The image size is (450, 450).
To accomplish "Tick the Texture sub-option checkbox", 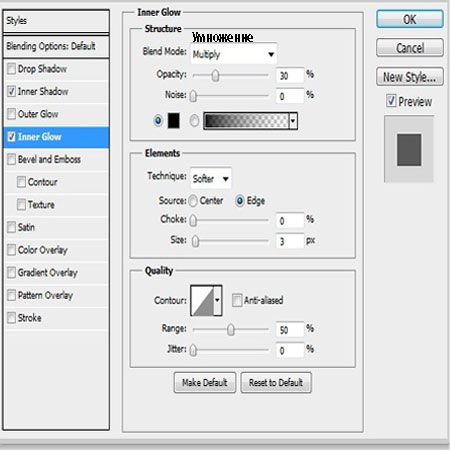I will pyautogui.click(x=21, y=205).
